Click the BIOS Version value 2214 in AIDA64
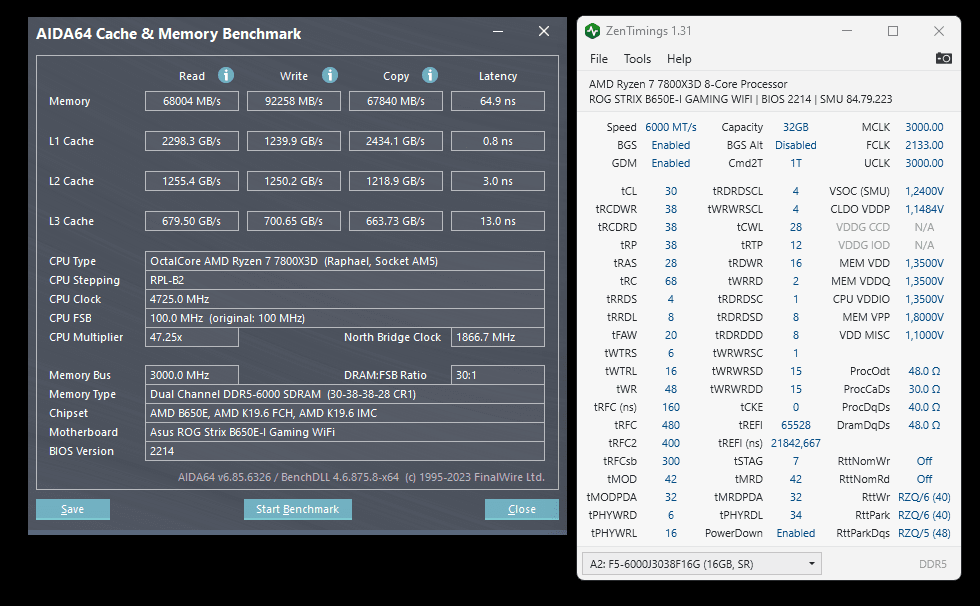This screenshot has width=980, height=606. click(x=344, y=451)
